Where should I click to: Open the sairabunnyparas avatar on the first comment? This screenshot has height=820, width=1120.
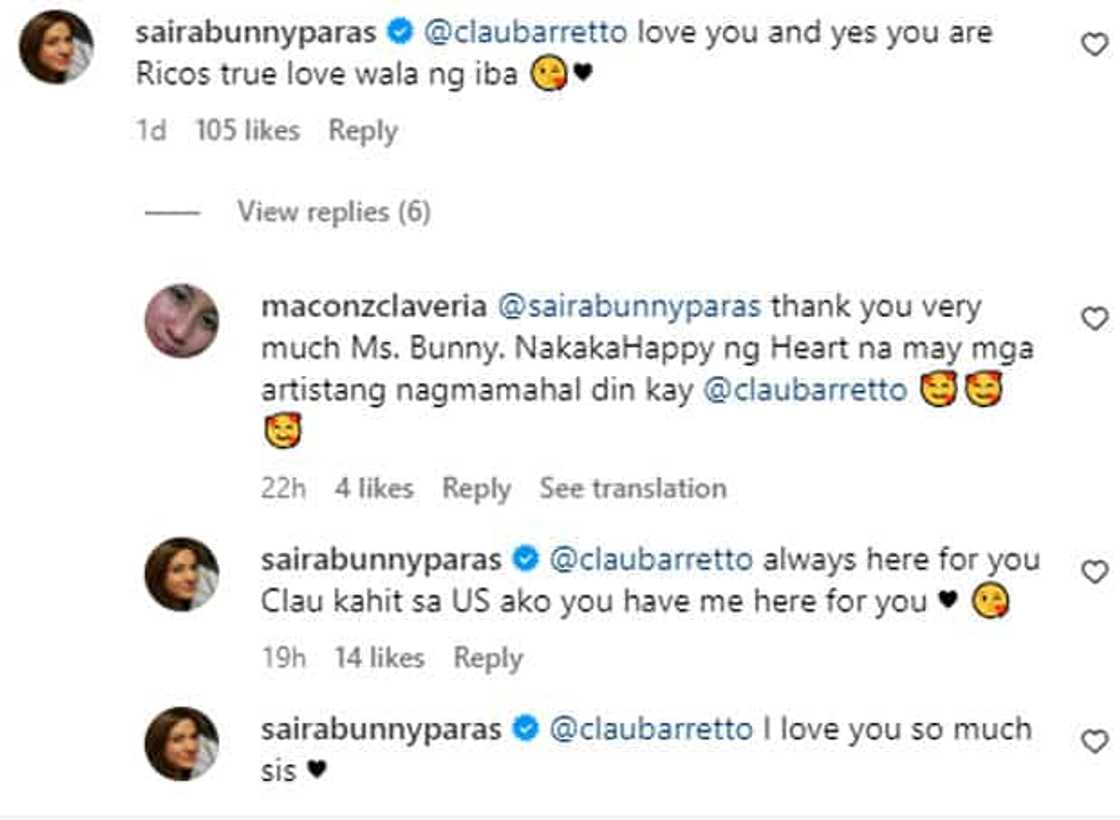coord(56,47)
